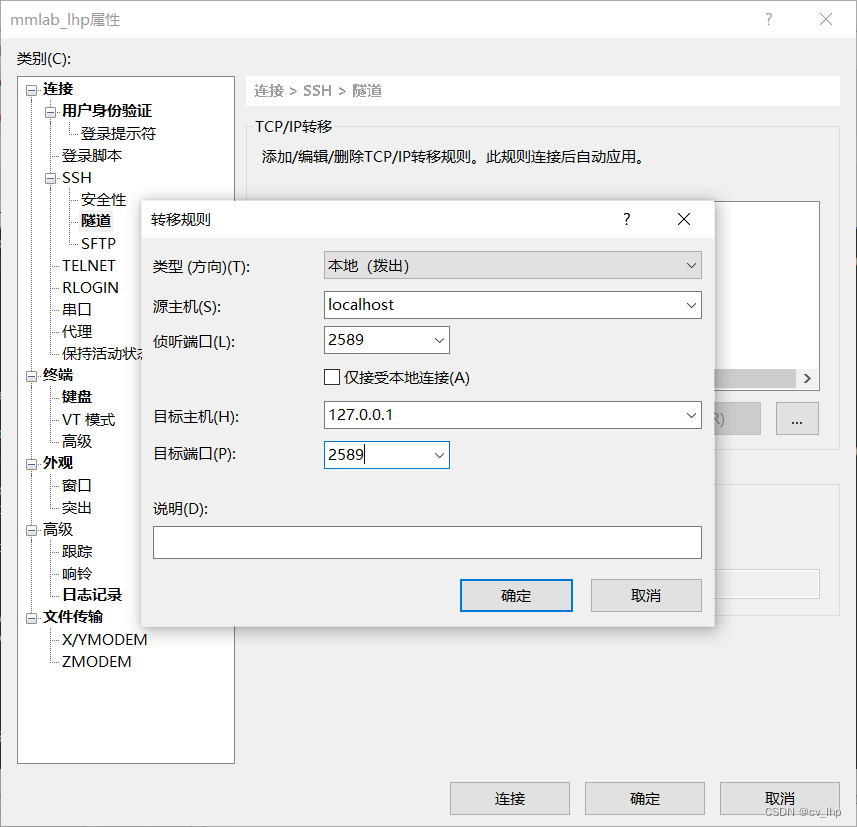Select 高级 under 终端
Screen dimensions: 857x827
click(x=77, y=441)
